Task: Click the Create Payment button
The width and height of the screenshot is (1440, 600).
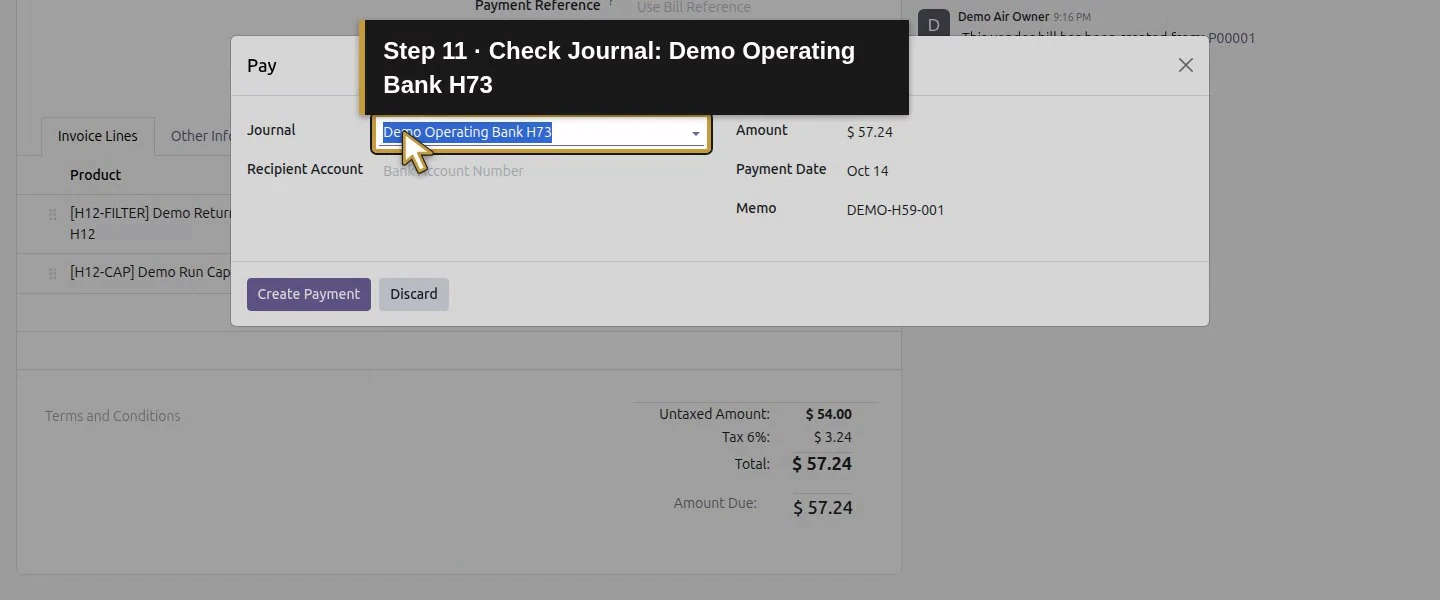Action: click(309, 294)
